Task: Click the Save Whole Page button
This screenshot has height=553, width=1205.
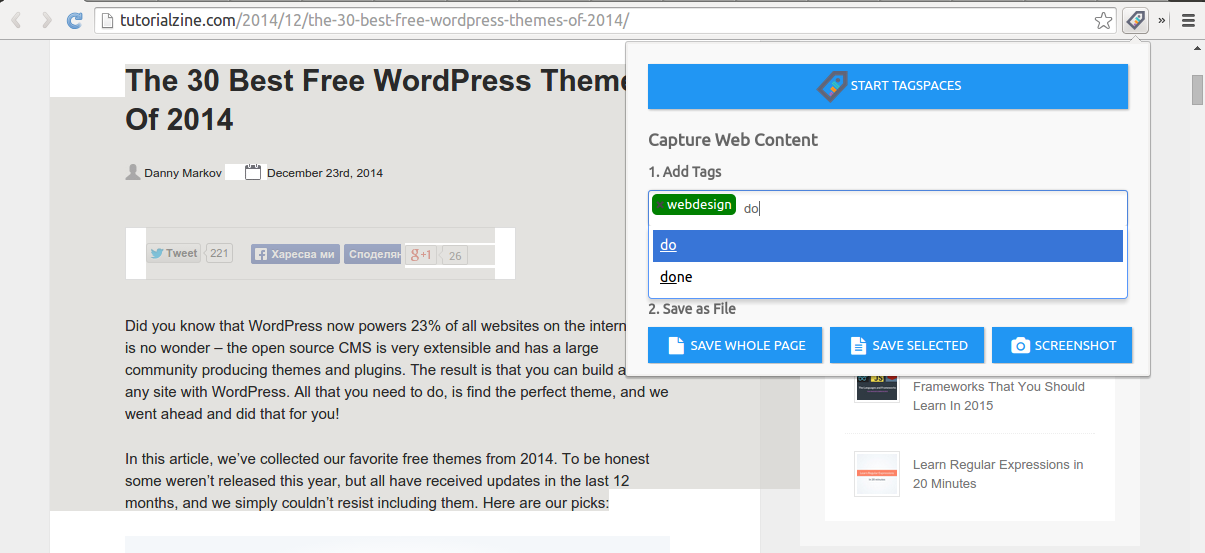Action: click(x=735, y=345)
